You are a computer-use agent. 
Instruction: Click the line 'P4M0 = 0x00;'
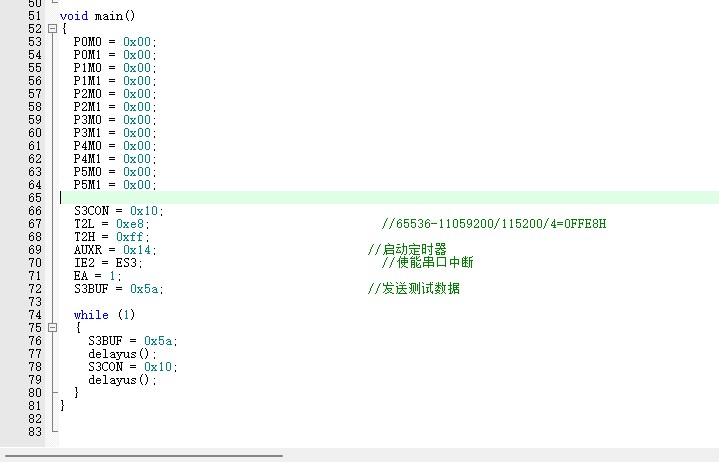115,146
